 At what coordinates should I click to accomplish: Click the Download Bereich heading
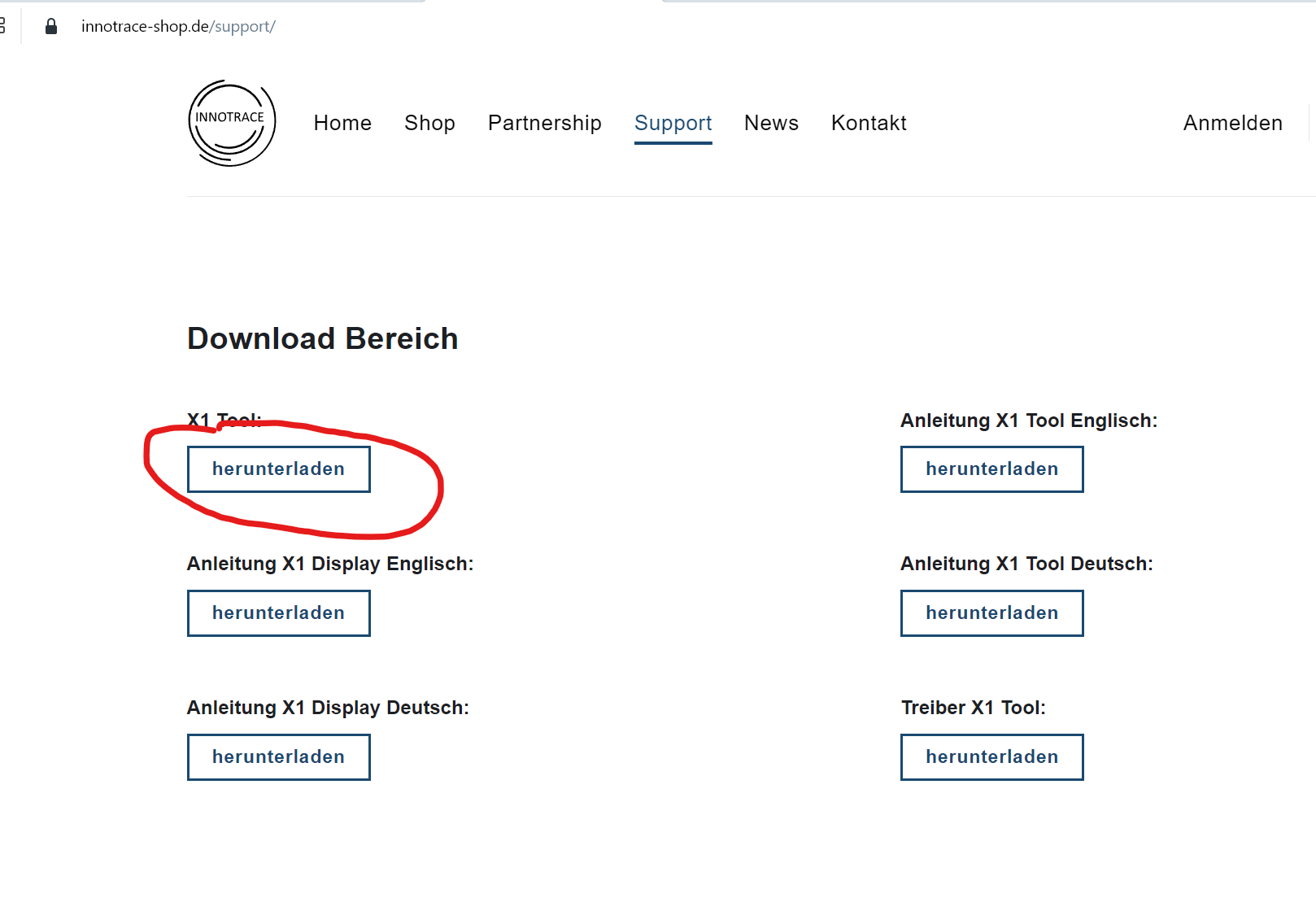323,338
